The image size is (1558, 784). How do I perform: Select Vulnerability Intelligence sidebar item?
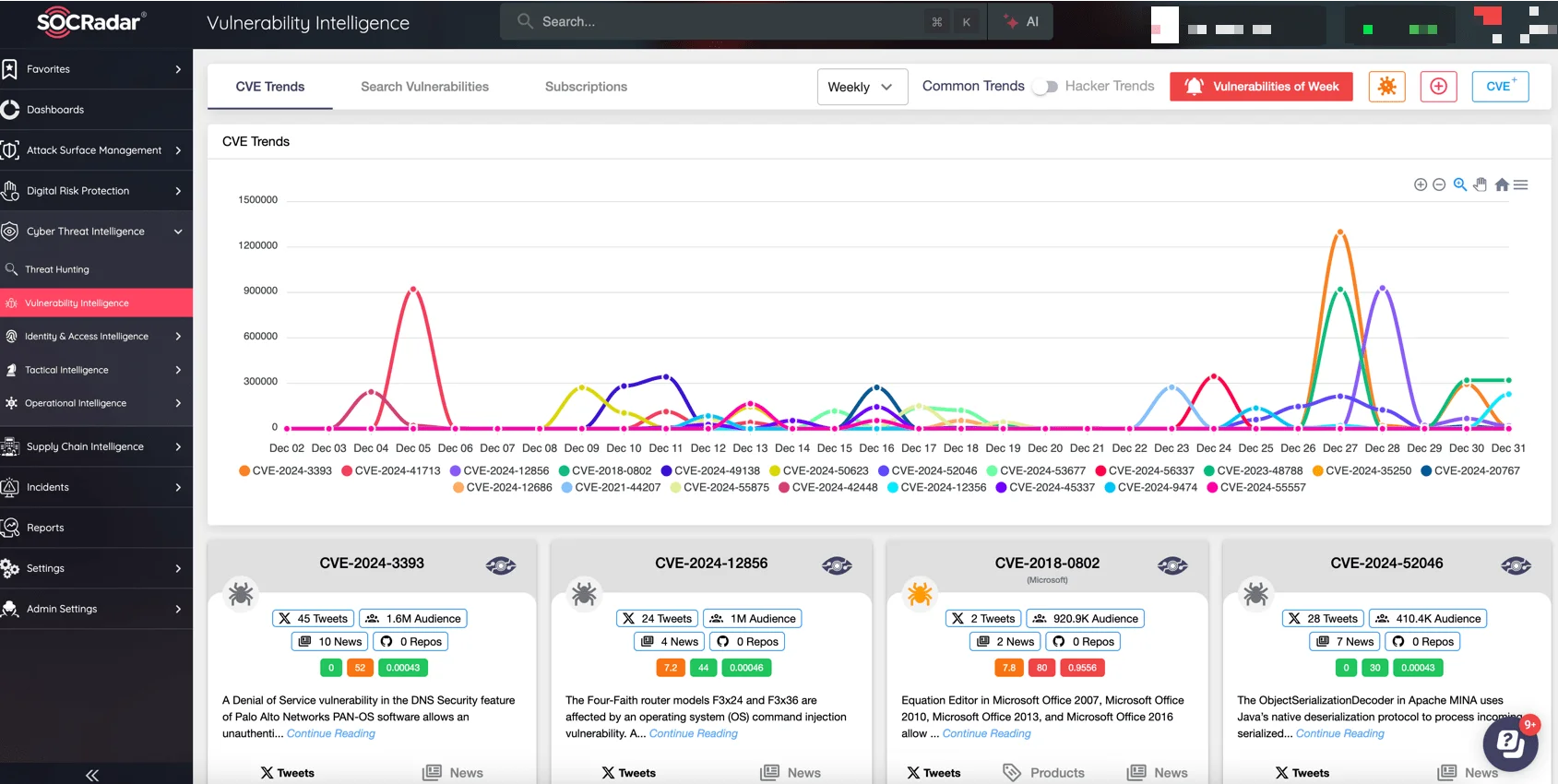96,303
